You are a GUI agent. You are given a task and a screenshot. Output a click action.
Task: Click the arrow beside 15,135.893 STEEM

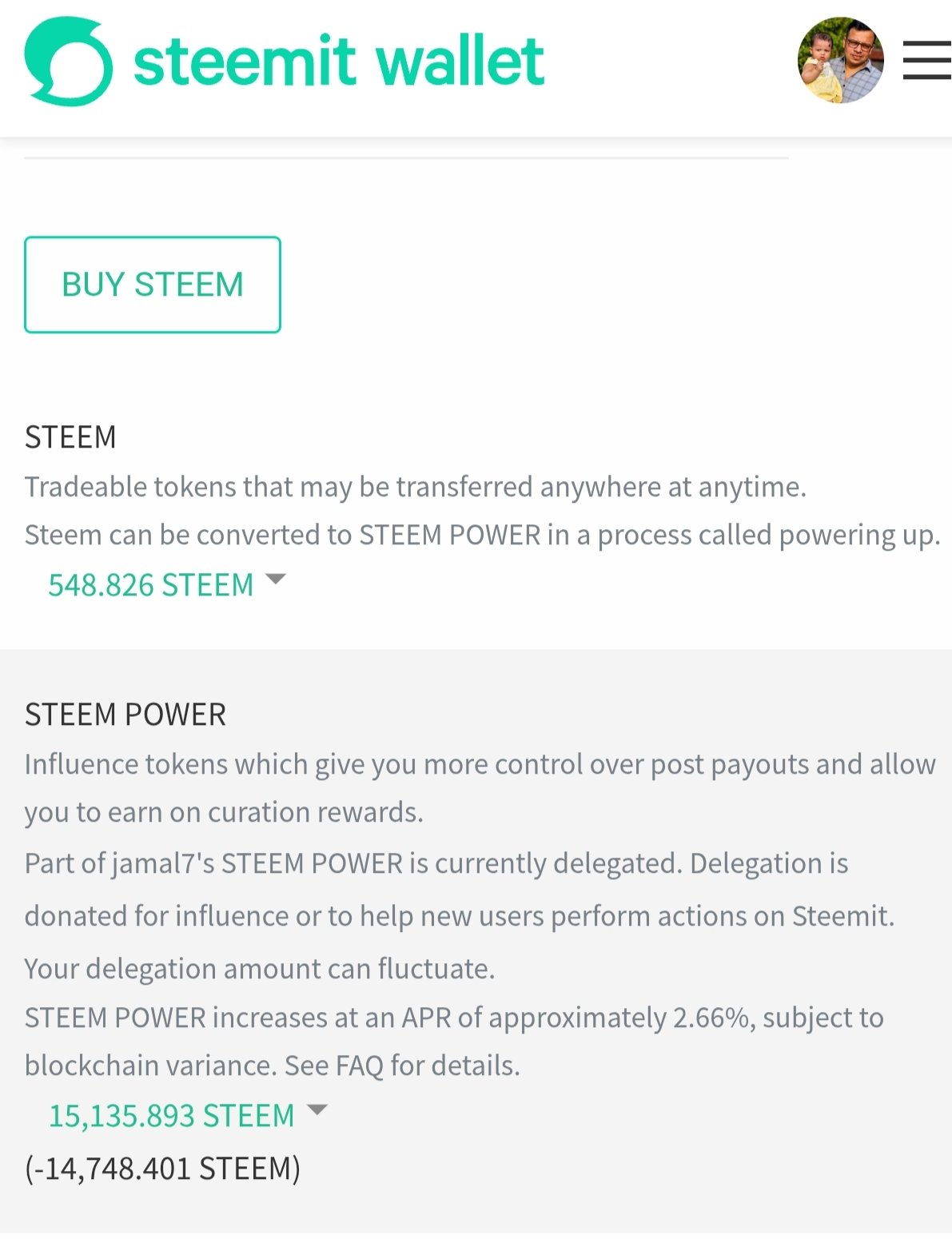pos(317,1110)
